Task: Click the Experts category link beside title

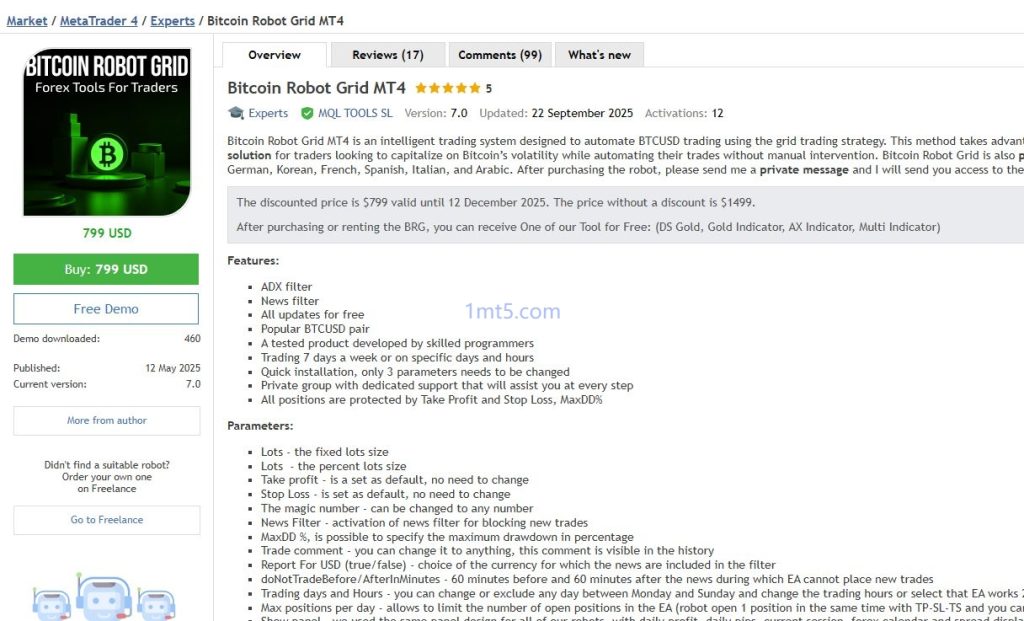Action: pyautogui.click(x=268, y=114)
